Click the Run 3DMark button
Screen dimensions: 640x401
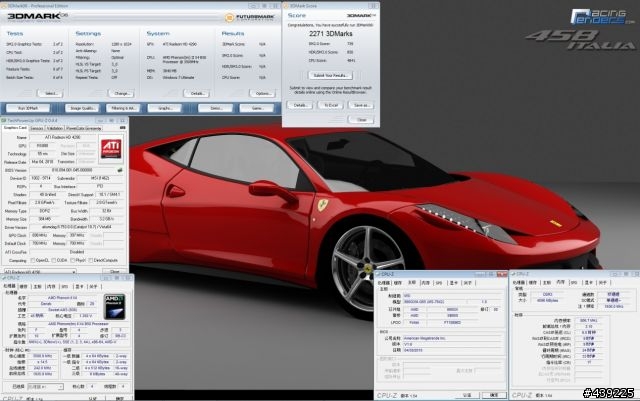(28, 108)
